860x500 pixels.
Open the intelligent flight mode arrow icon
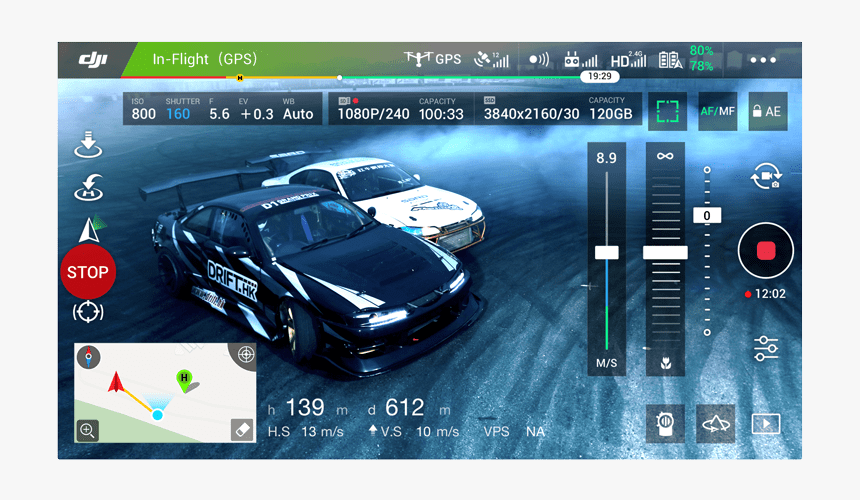[90, 229]
